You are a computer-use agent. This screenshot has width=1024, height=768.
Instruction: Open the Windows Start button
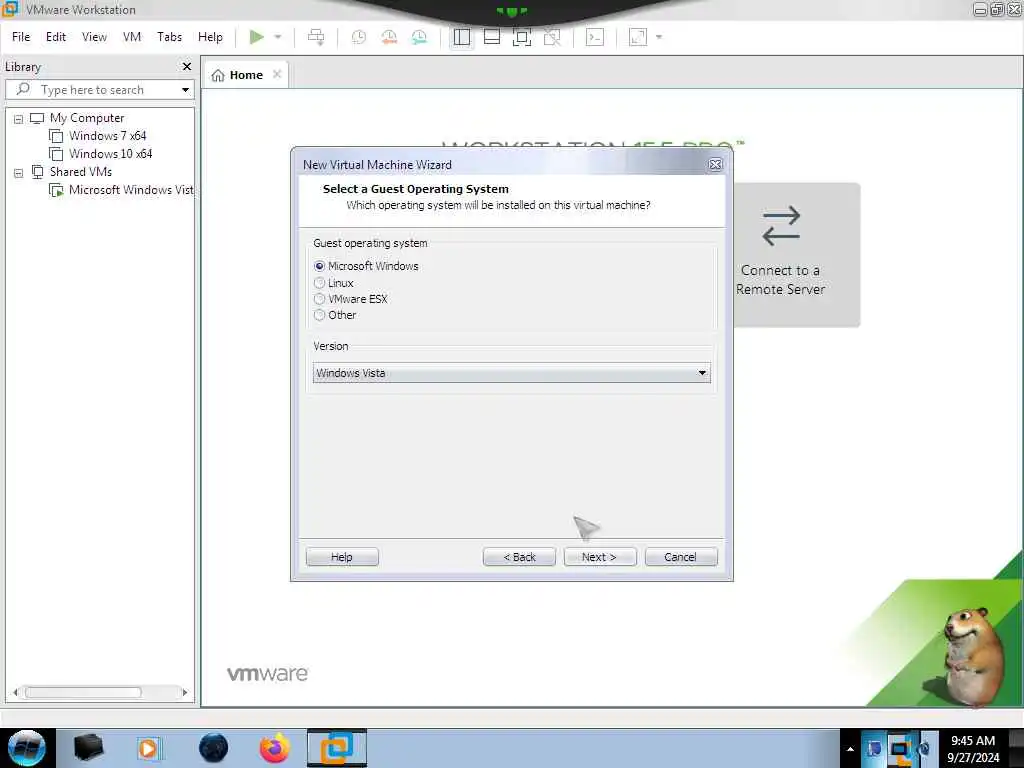click(x=26, y=748)
